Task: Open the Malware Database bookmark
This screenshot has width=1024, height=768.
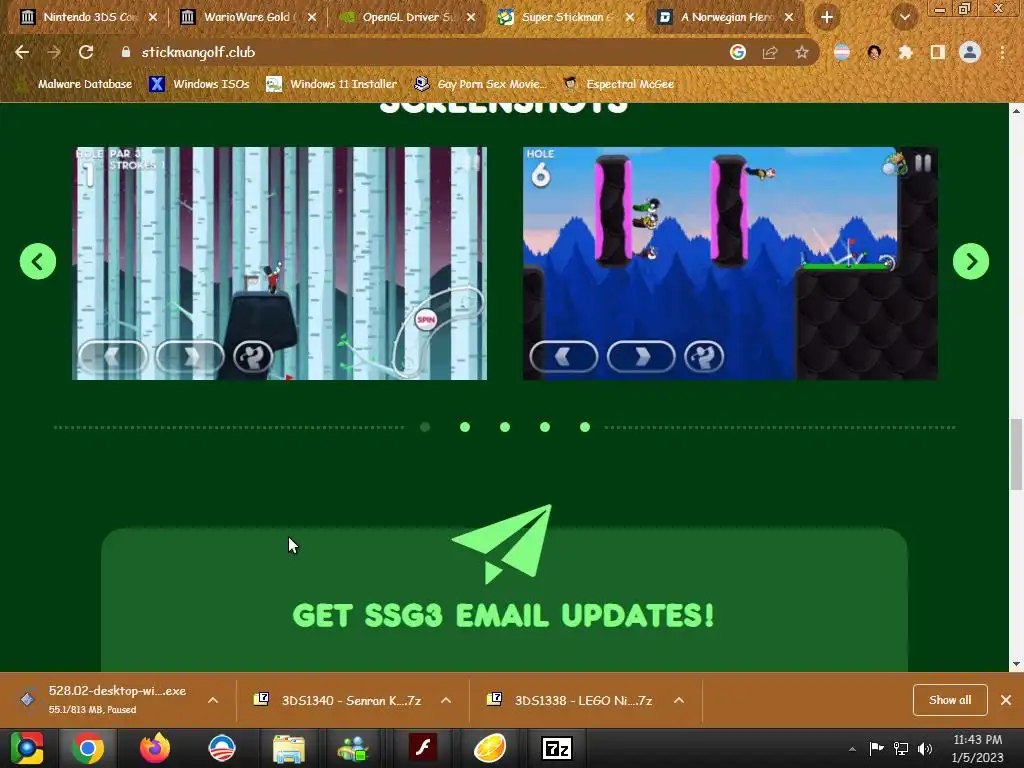Action: [76, 84]
